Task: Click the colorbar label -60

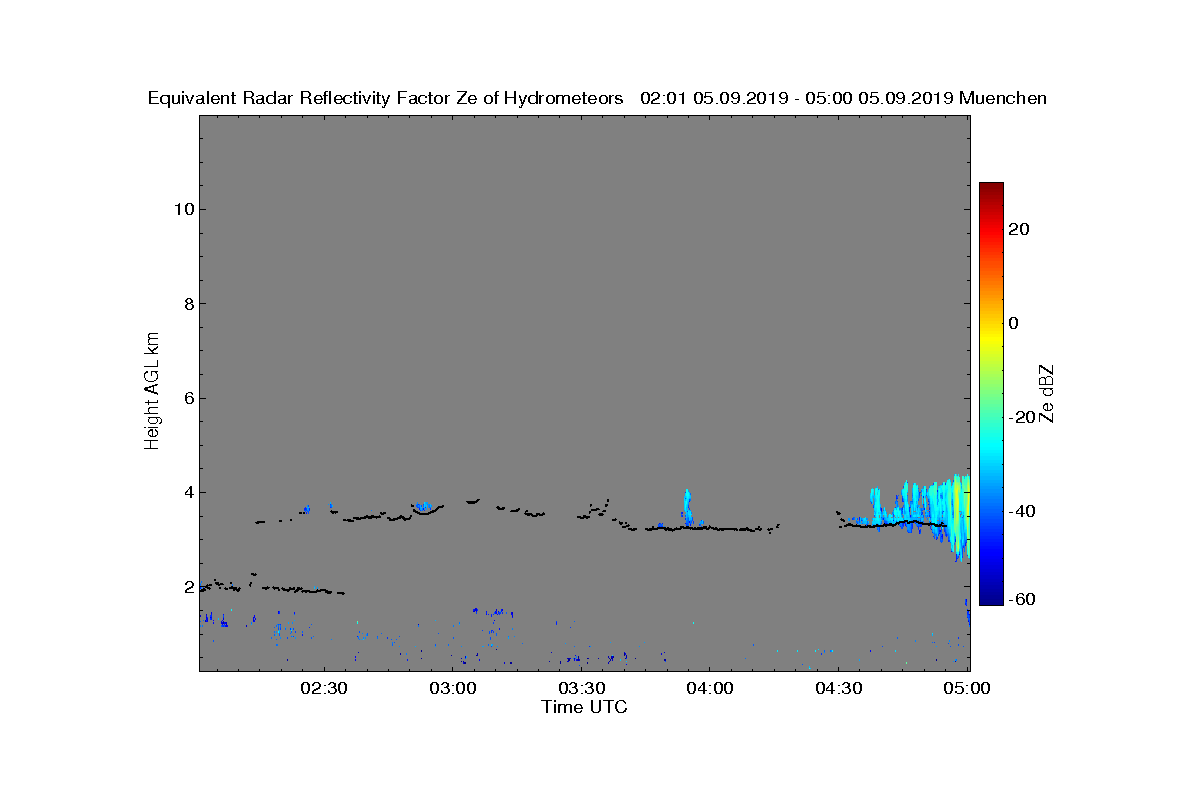Action: click(1021, 599)
